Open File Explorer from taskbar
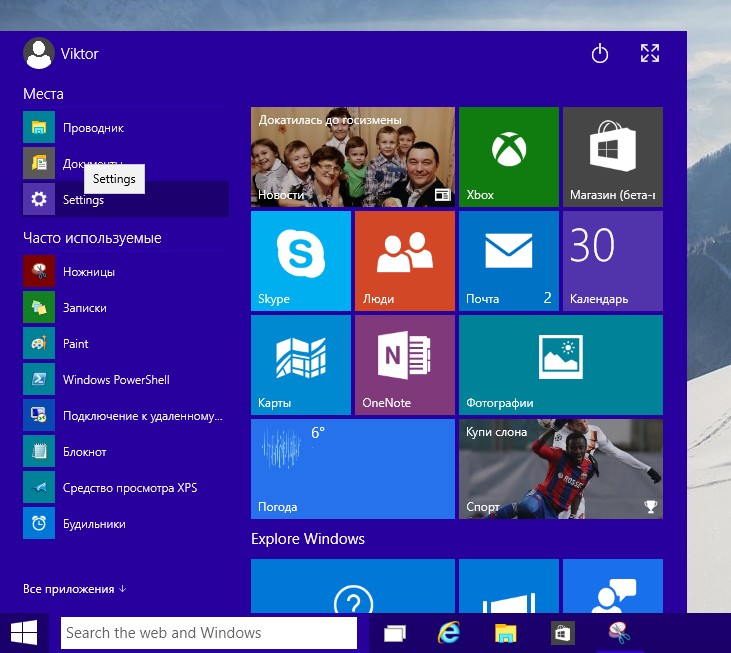The width and height of the screenshot is (731, 653). pos(506,633)
